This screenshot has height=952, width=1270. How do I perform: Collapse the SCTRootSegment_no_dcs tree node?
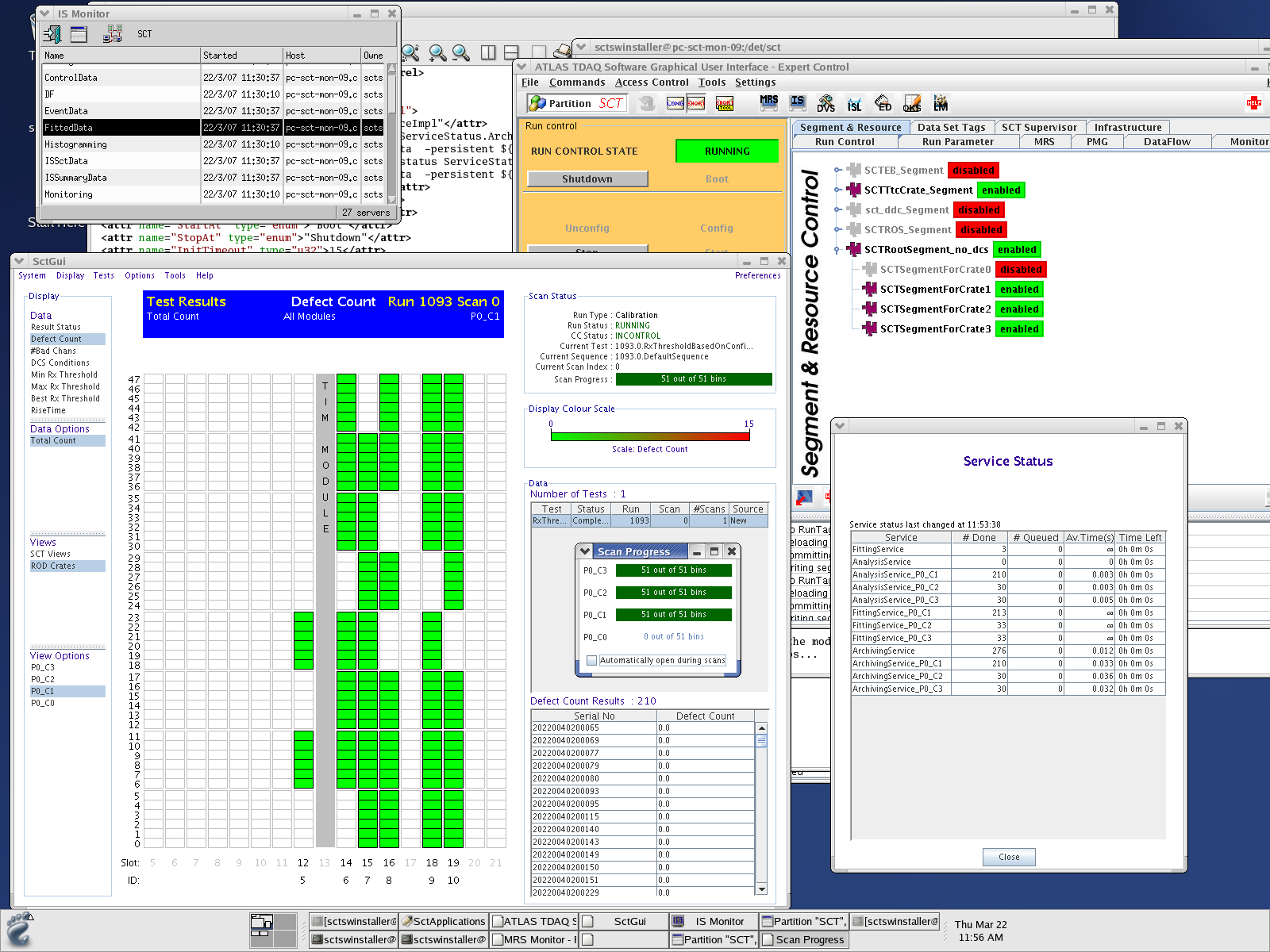click(837, 250)
